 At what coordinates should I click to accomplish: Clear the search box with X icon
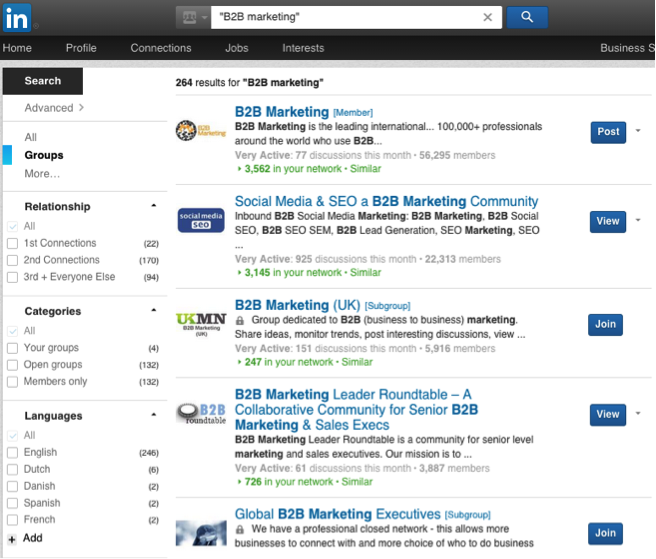coord(488,17)
